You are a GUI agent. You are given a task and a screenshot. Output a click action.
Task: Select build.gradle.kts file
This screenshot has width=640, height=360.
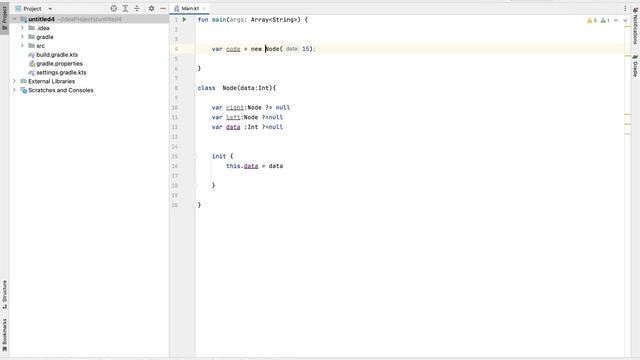57,55
